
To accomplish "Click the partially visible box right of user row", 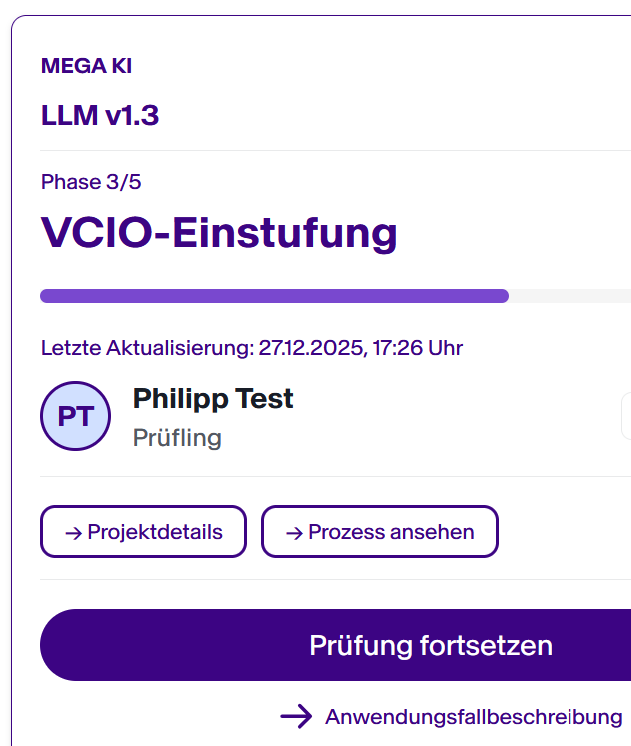I will click(626, 416).
